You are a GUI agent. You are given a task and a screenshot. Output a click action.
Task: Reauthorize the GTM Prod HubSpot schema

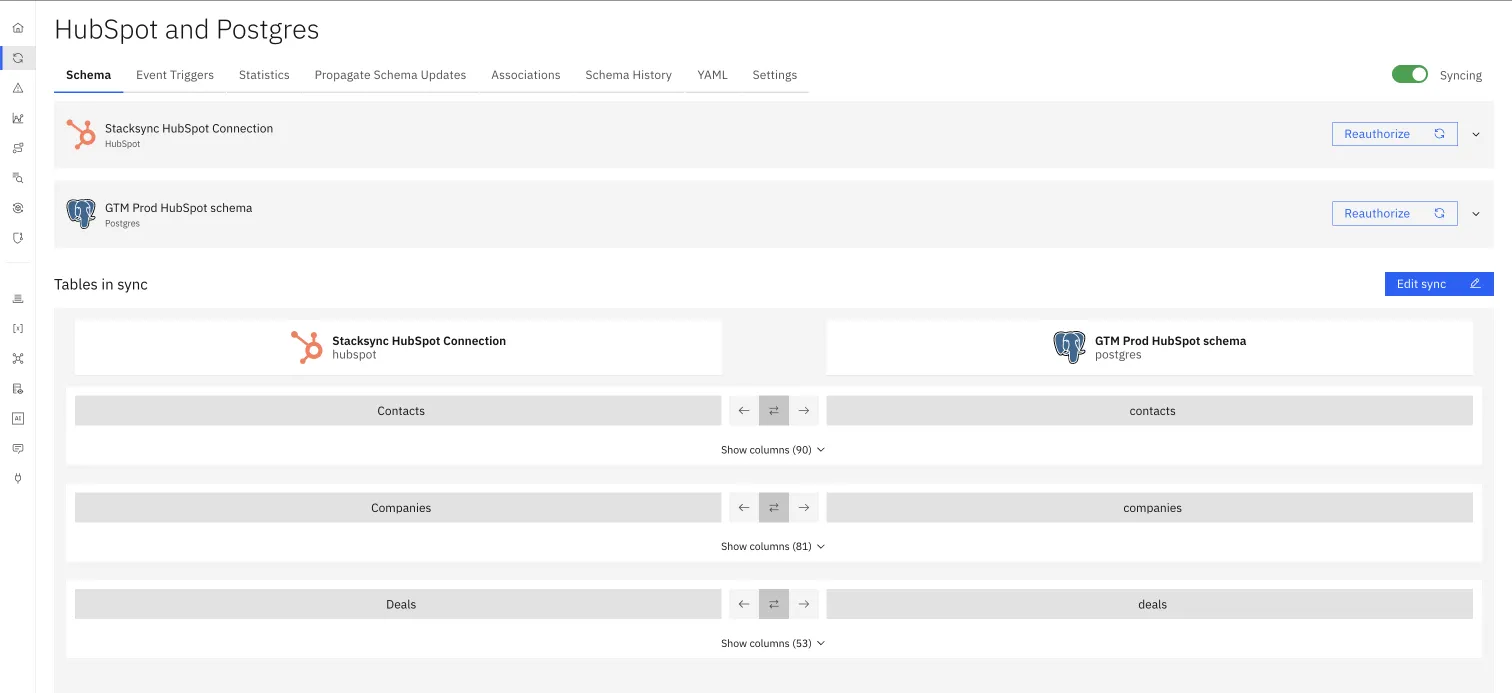pyautogui.click(x=1394, y=213)
